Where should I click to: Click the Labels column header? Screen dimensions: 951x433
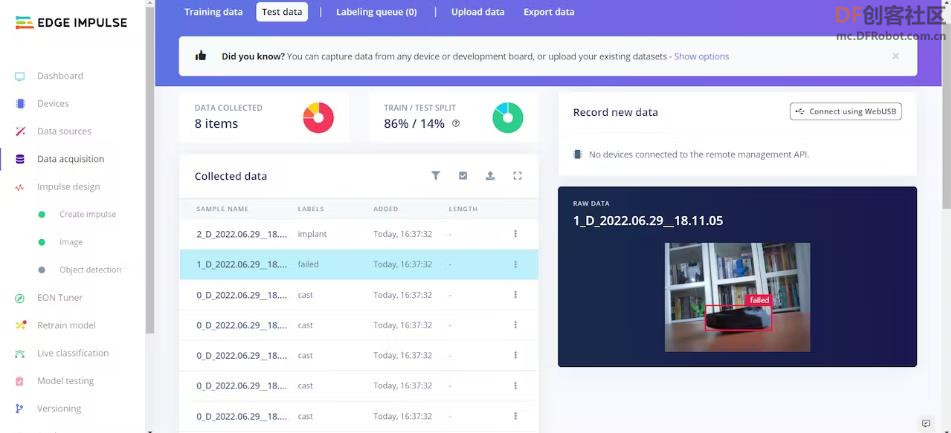pos(311,209)
